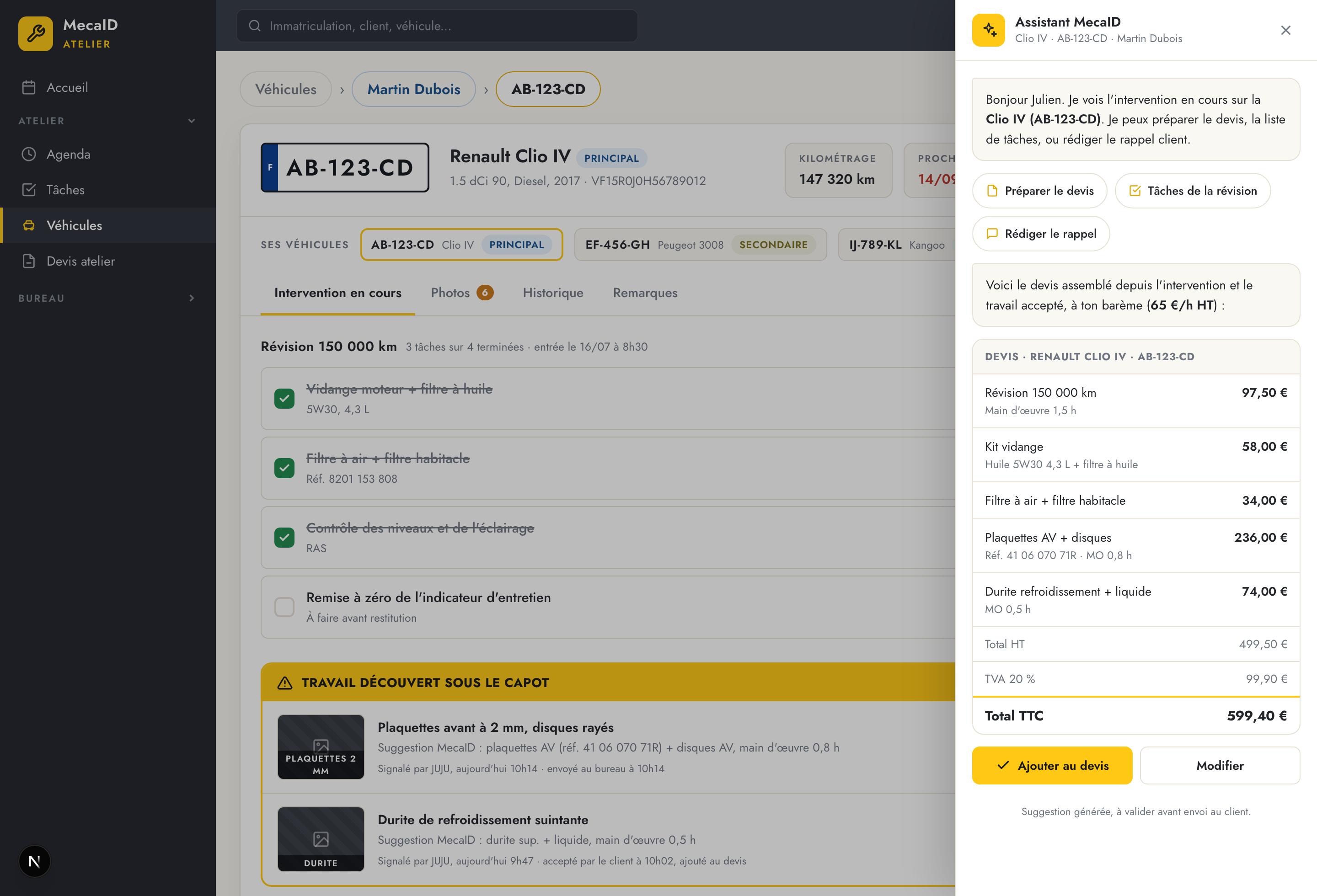
Task: Click the Total TTC 599,40 € row
Action: [1135, 716]
